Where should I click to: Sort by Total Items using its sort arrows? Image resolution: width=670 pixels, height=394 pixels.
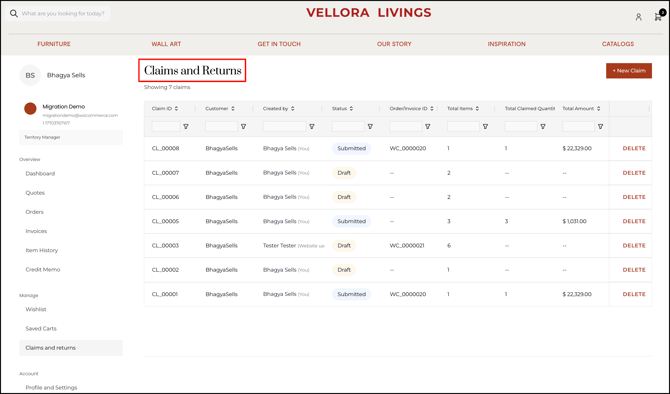(x=477, y=109)
